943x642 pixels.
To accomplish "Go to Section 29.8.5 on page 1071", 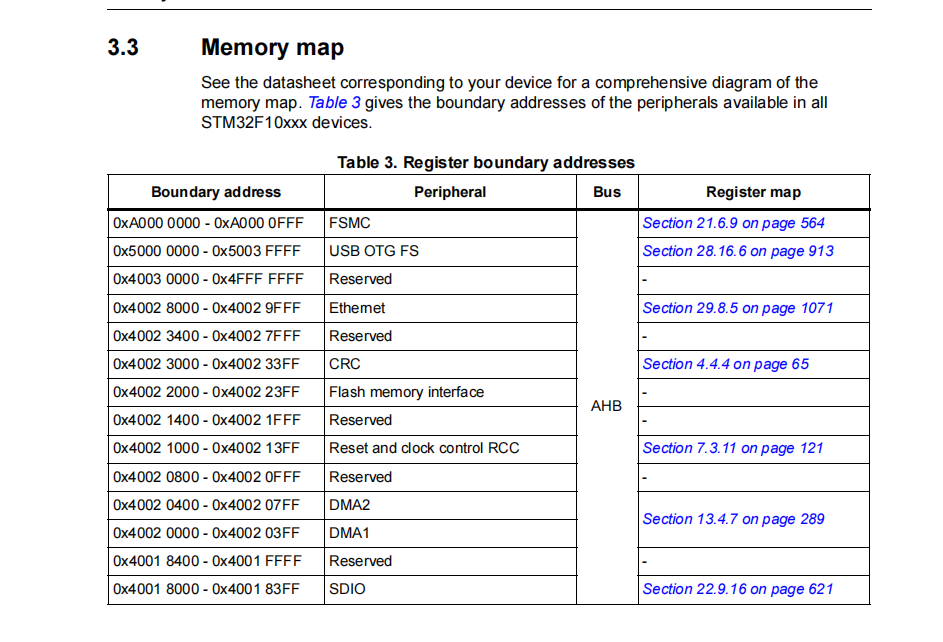I will click(738, 308).
